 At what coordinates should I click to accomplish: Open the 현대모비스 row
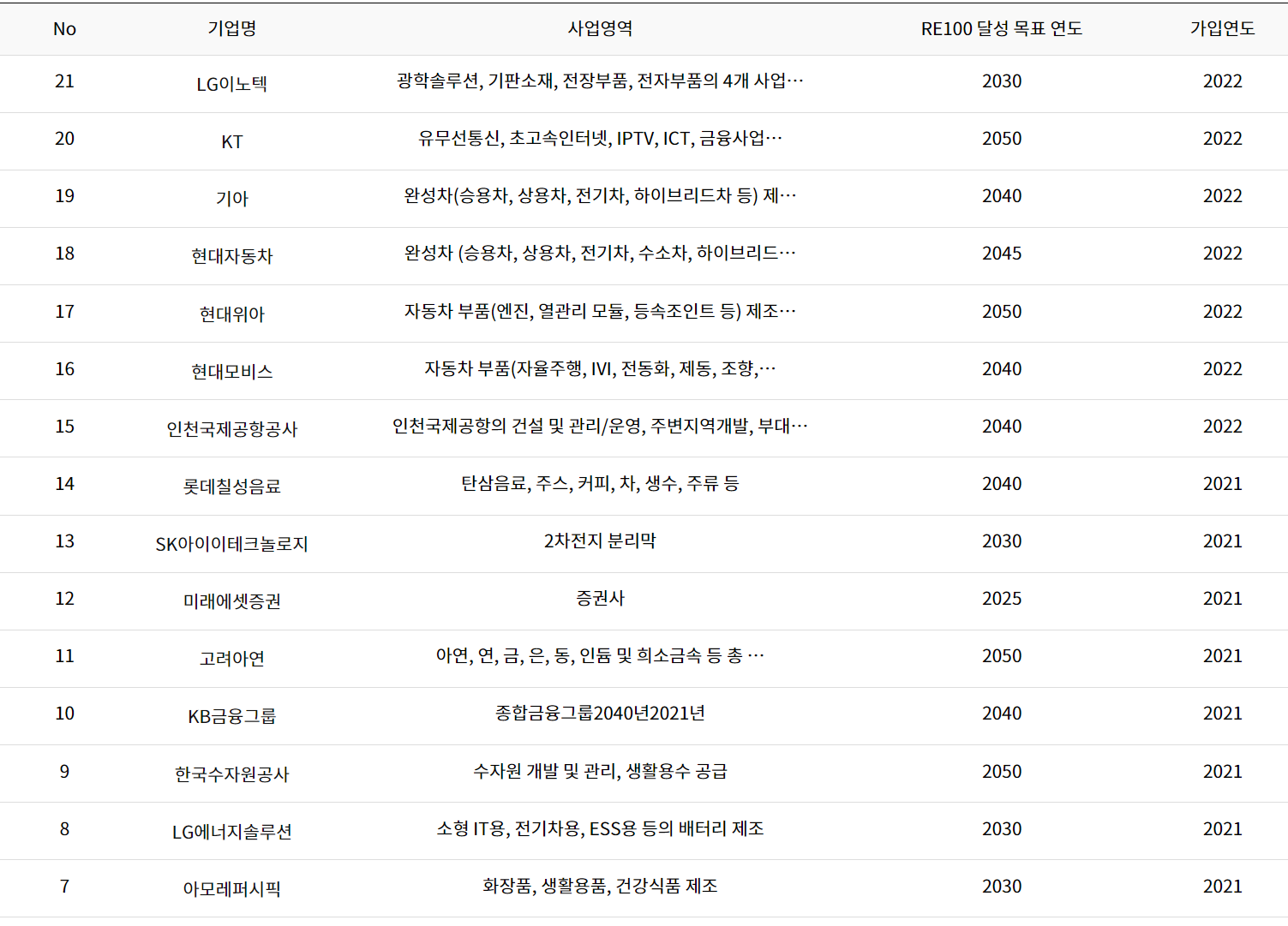pyautogui.click(x=644, y=371)
